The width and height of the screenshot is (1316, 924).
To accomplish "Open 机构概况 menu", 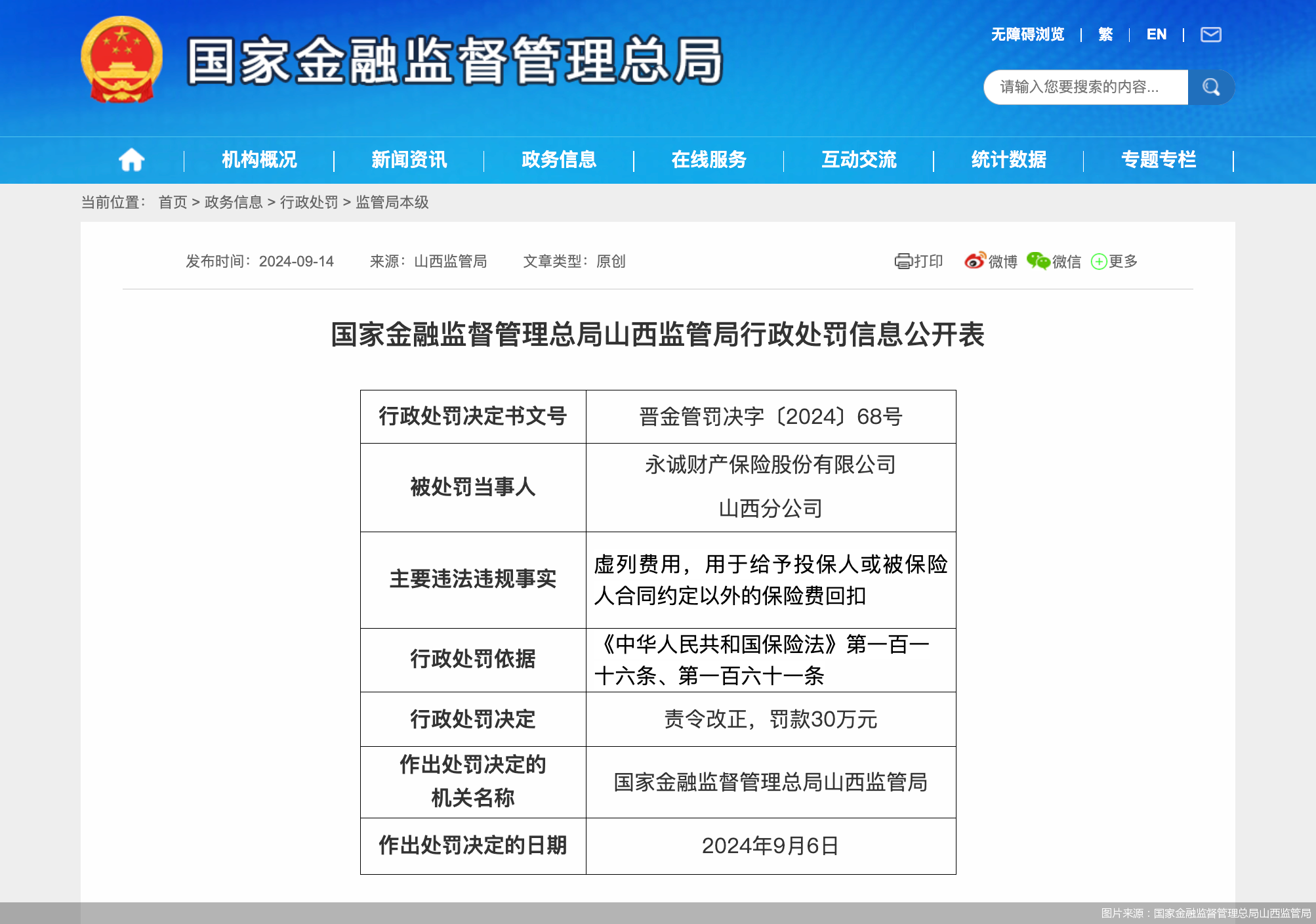I will tap(259, 159).
